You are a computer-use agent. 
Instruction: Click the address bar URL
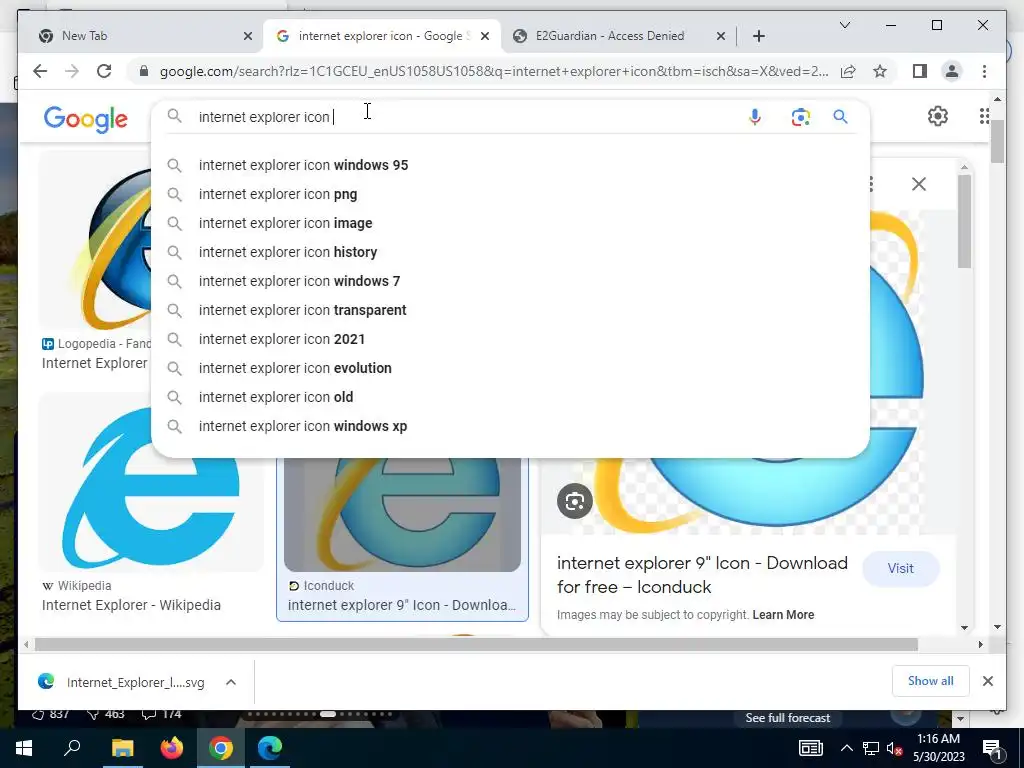(494, 71)
